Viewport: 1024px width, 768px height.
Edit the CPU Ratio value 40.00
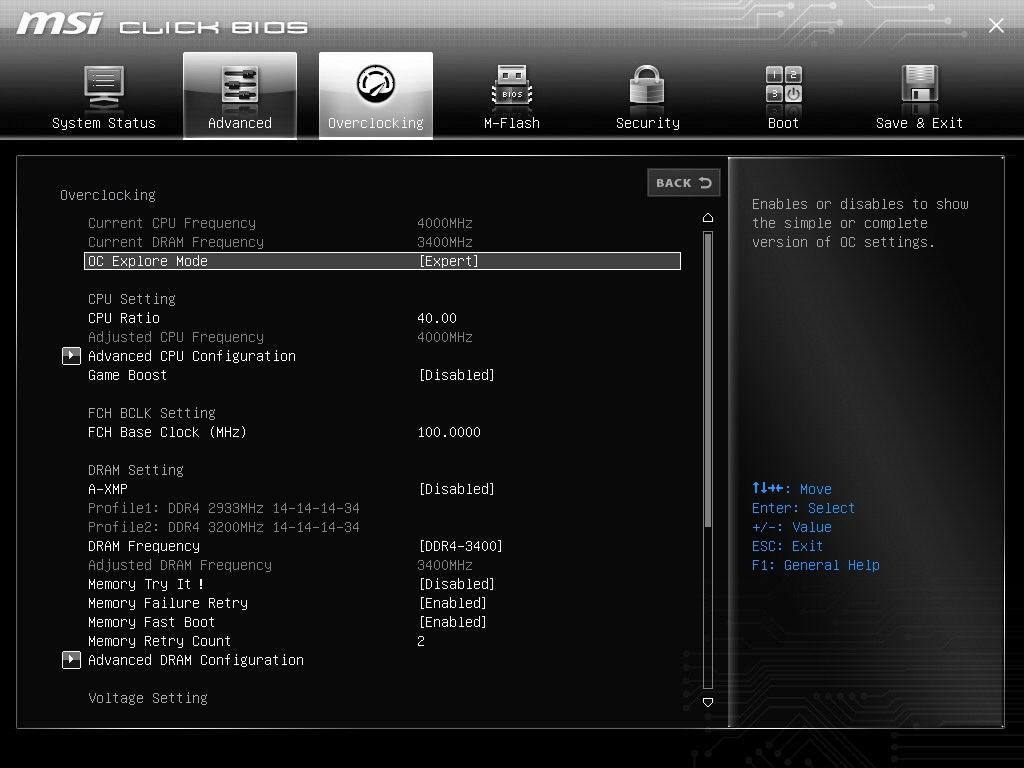[437, 318]
